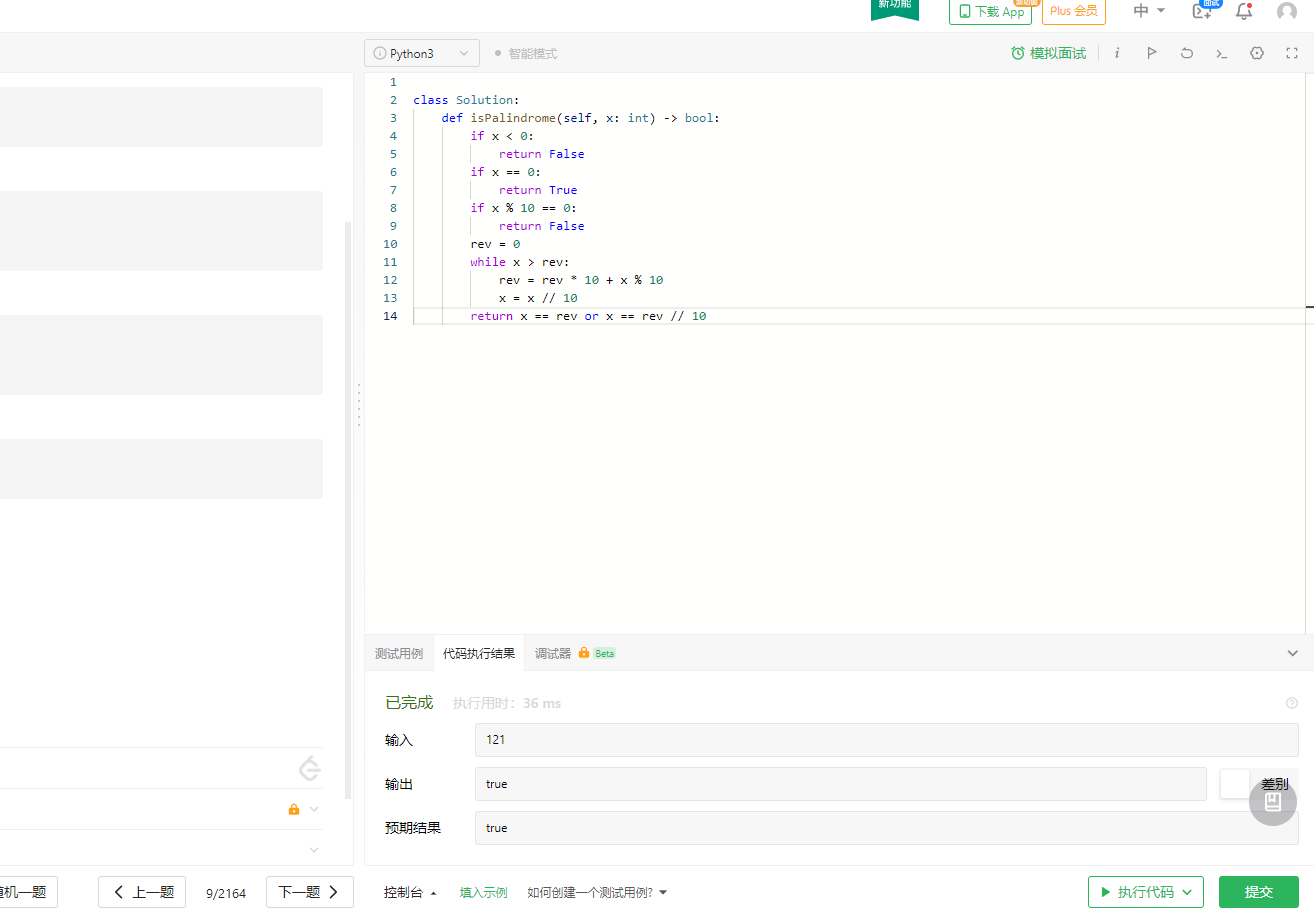Toggle the 差别 diff switch

point(1236,784)
